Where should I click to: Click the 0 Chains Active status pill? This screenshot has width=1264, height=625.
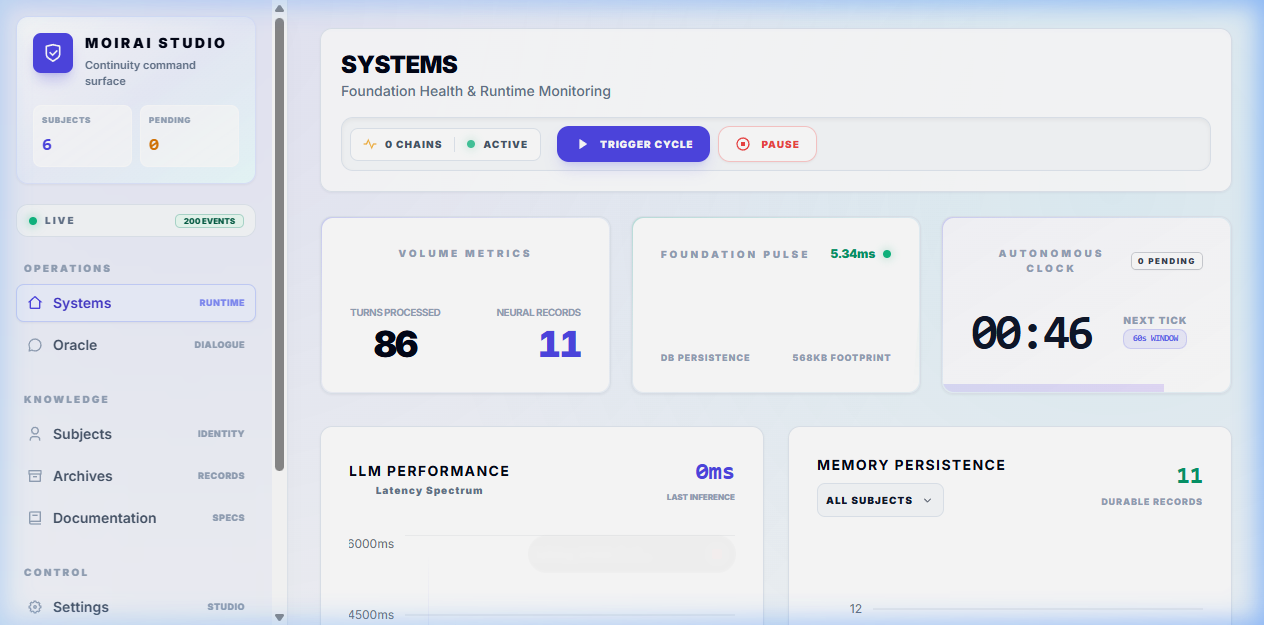point(445,144)
